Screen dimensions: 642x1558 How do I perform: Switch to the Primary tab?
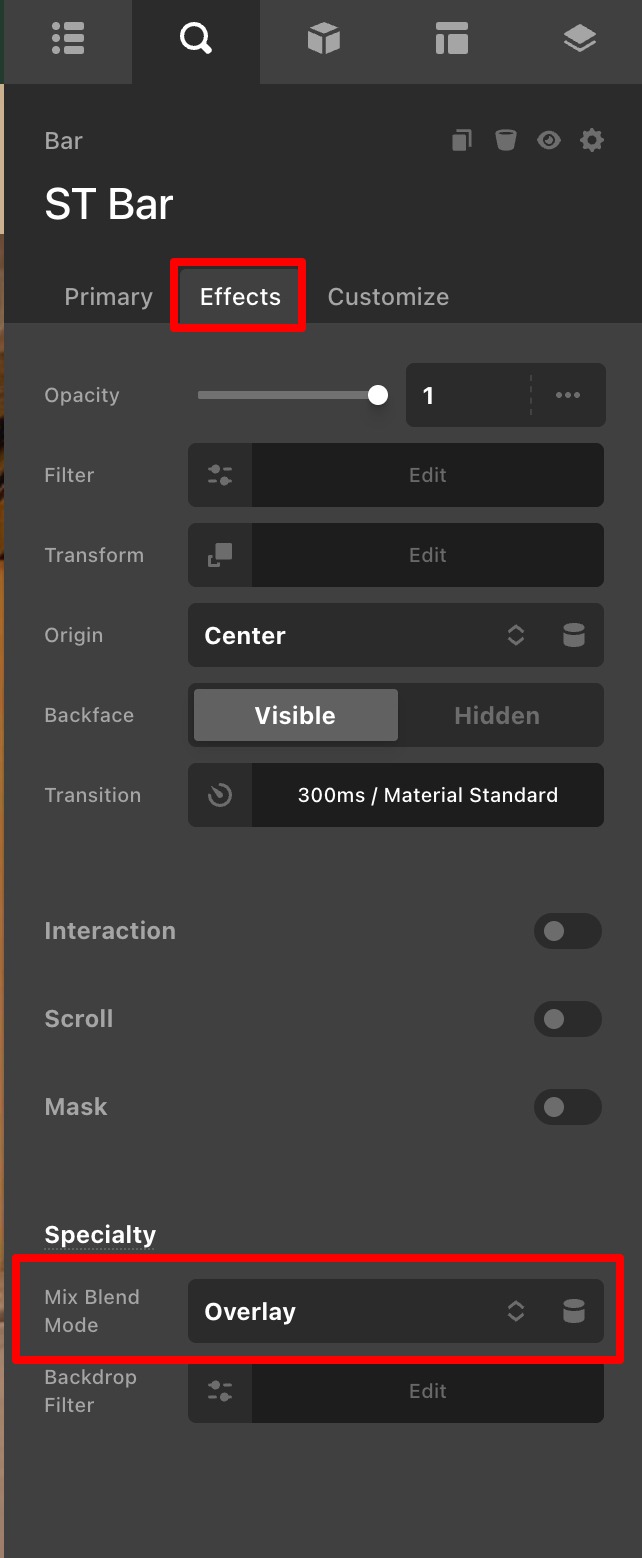(x=108, y=297)
